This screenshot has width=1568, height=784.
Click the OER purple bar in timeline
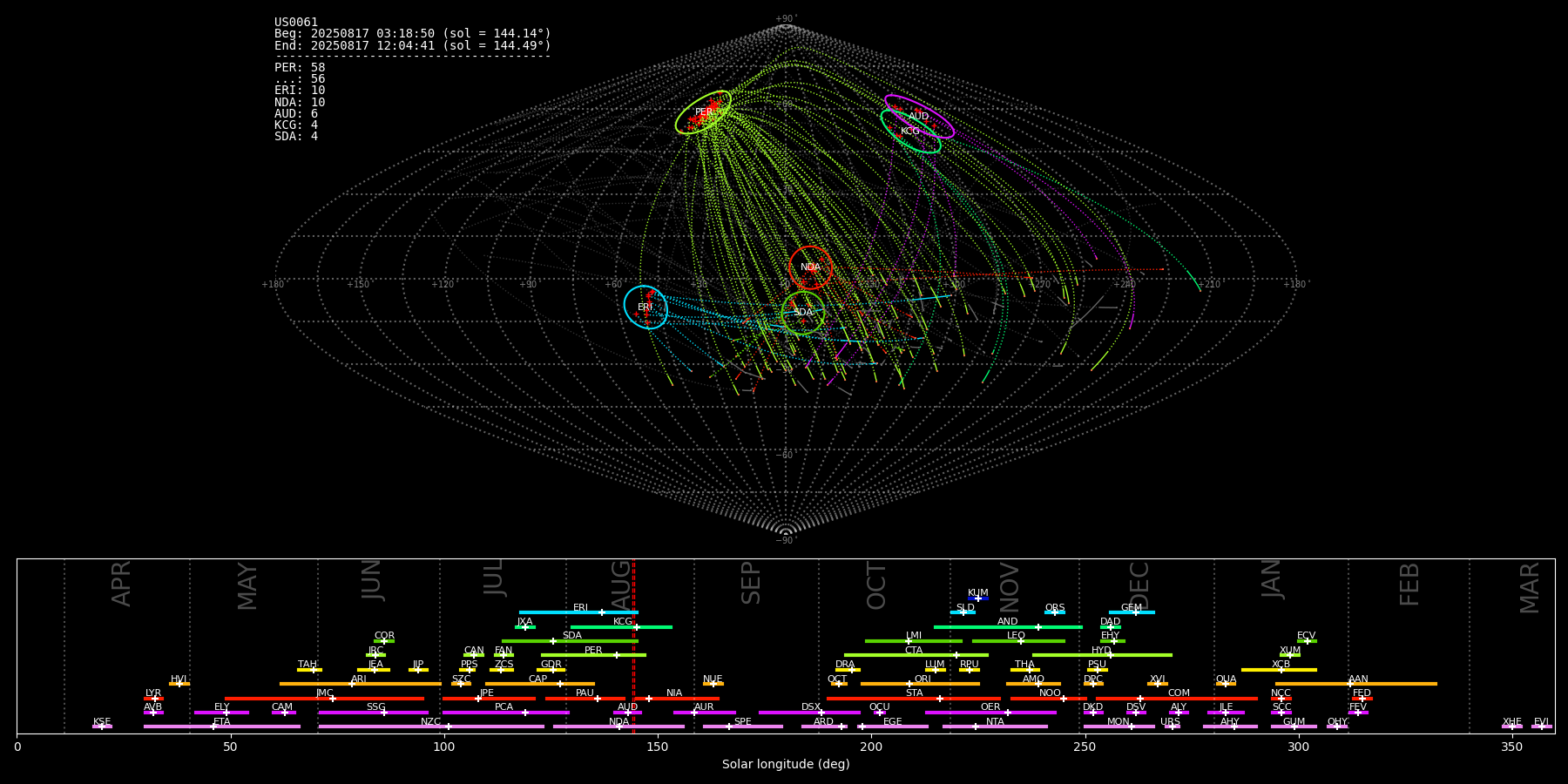[x=990, y=713]
